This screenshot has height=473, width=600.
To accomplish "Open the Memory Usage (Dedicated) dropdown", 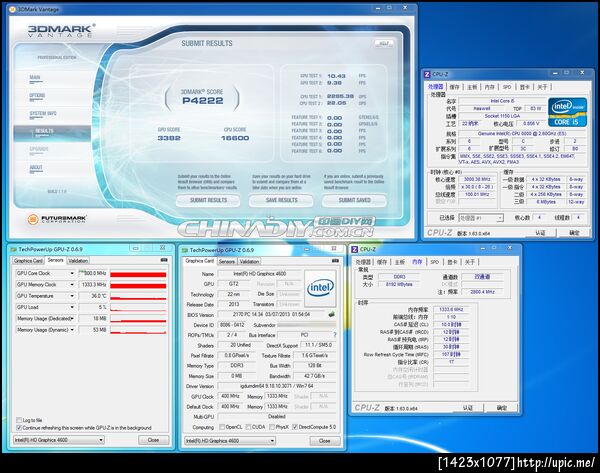I will click(x=72, y=318).
